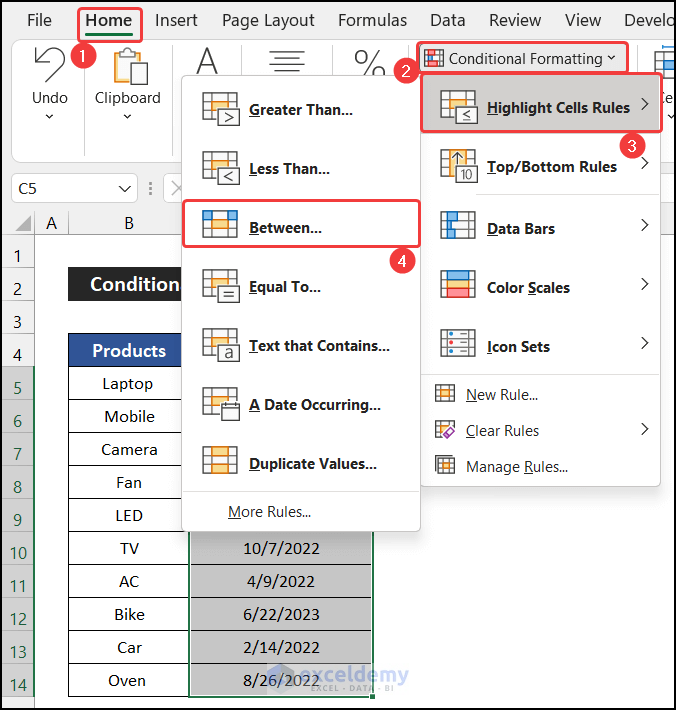
Task: Open the Clipboard paste icon
Action: 130,67
